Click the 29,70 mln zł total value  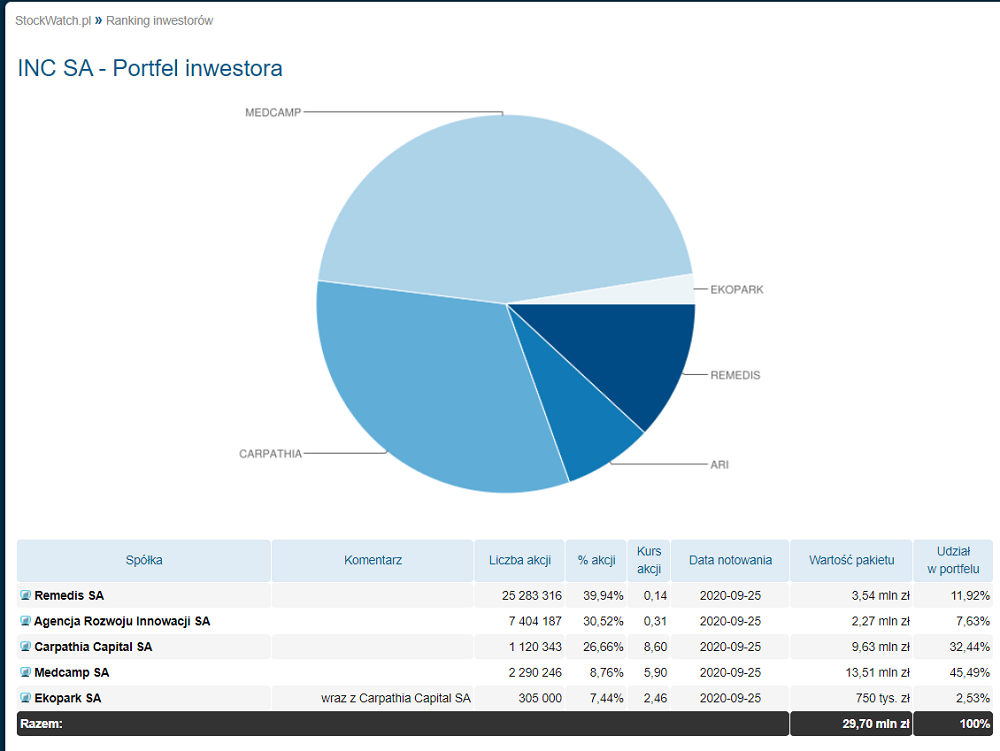876,724
